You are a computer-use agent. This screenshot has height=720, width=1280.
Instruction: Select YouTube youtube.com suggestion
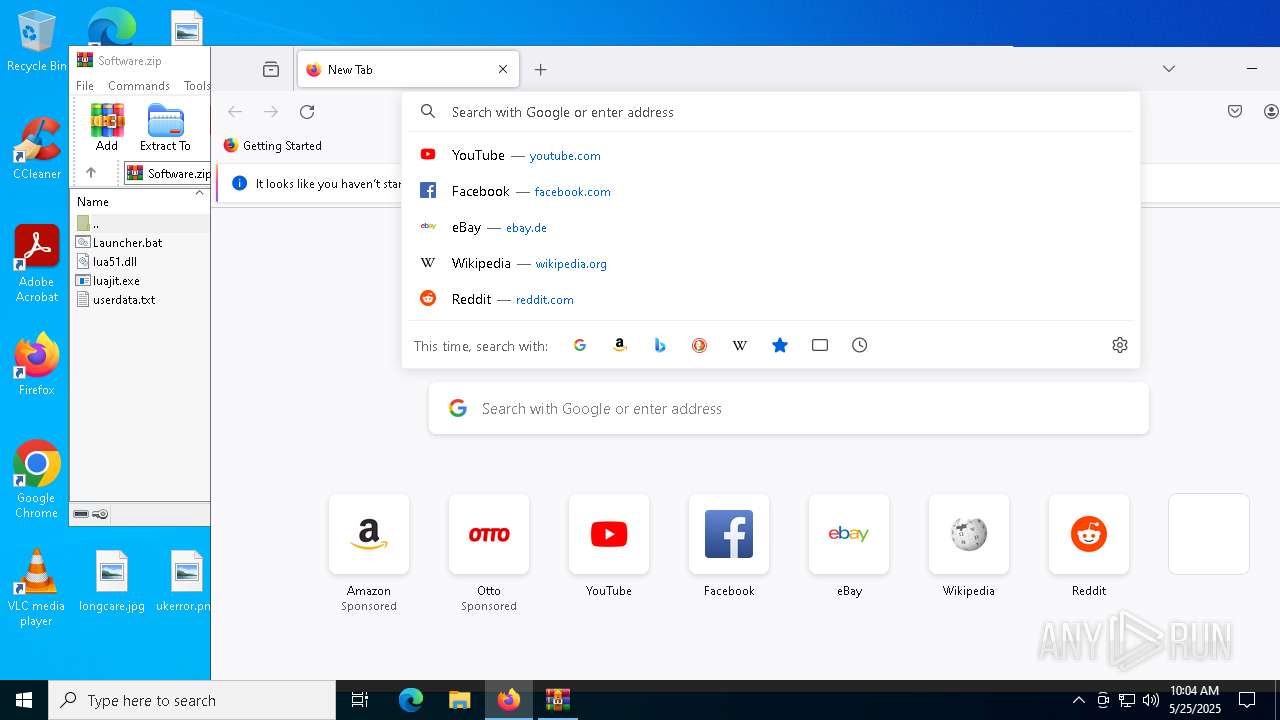click(771, 155)
